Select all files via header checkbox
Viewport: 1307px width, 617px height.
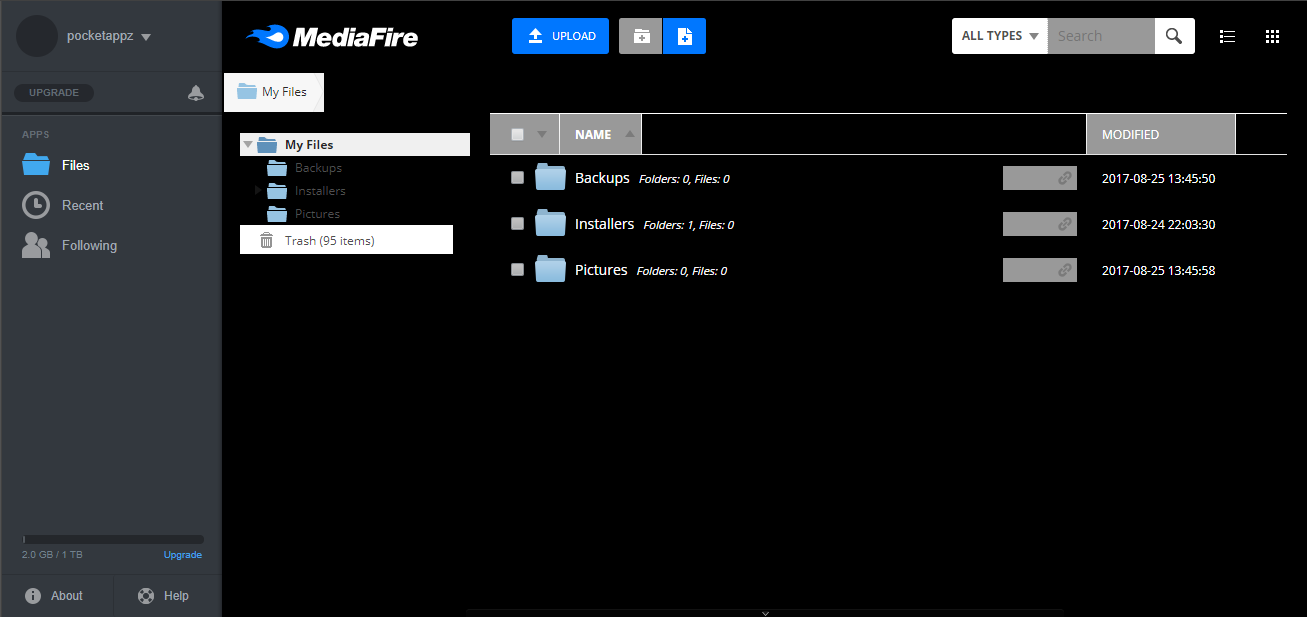point(517,133)
